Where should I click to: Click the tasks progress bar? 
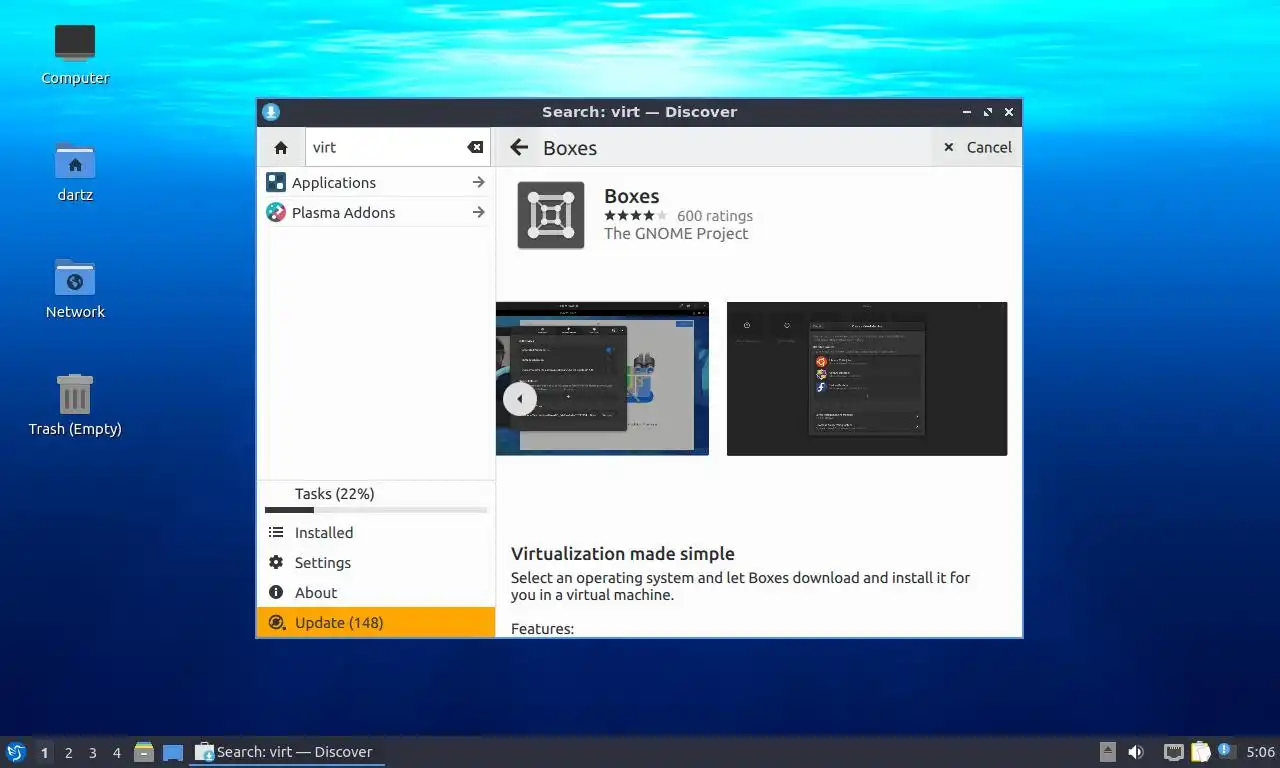coord(376,510)
